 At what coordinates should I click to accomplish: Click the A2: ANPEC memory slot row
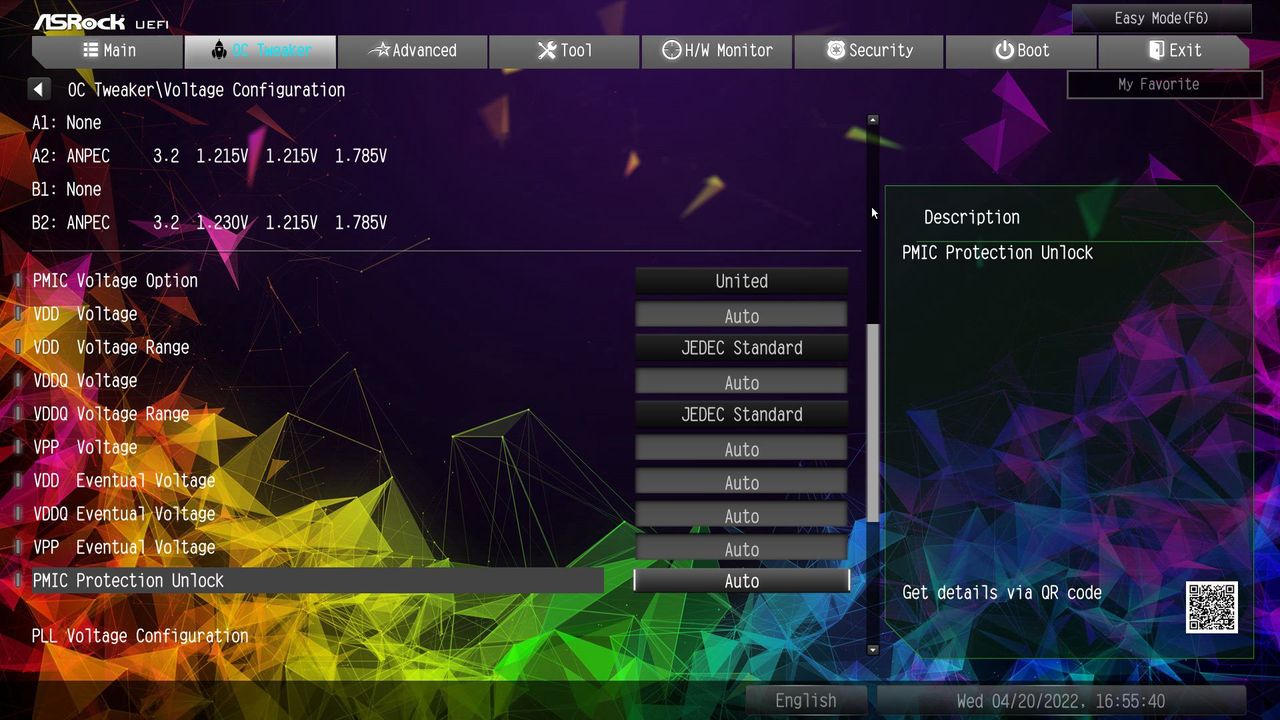click(209, 156)
